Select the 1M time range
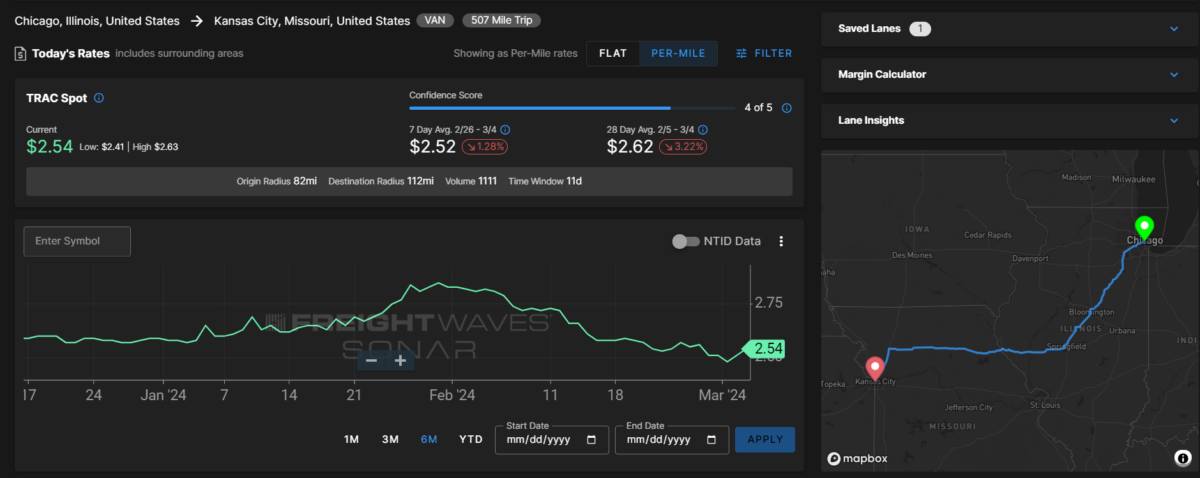 (x=351, y=440)
